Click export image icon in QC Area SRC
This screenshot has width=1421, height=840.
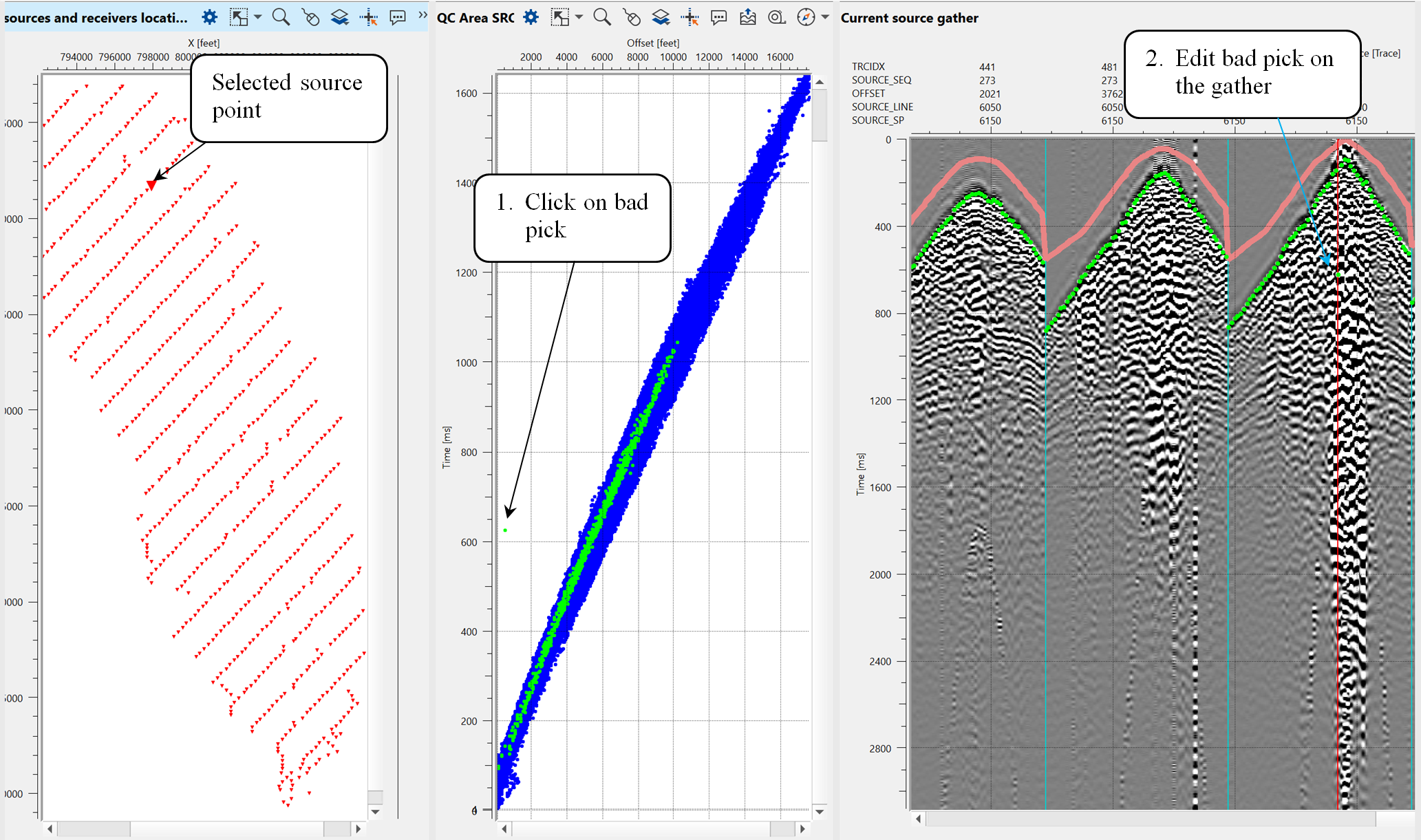[748, 17]
